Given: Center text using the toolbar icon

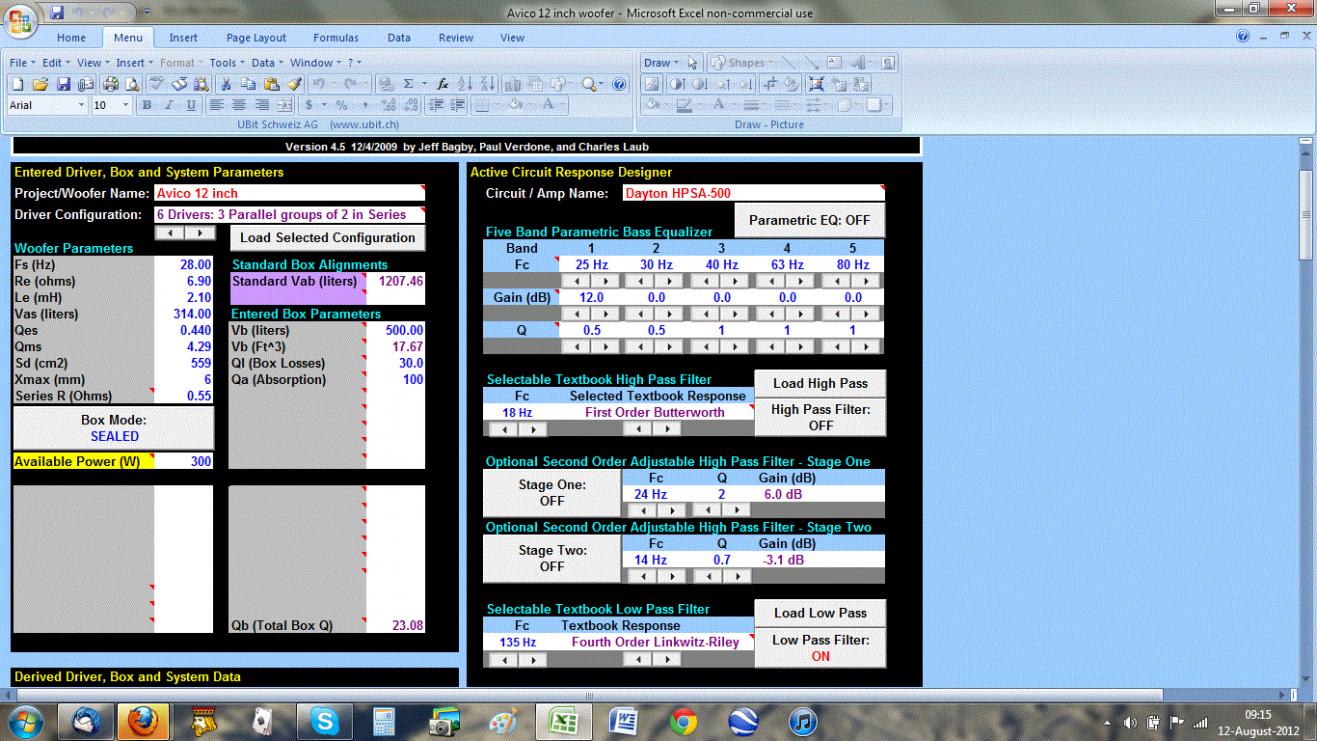Looking at the screenshot, I should (239, 105).
